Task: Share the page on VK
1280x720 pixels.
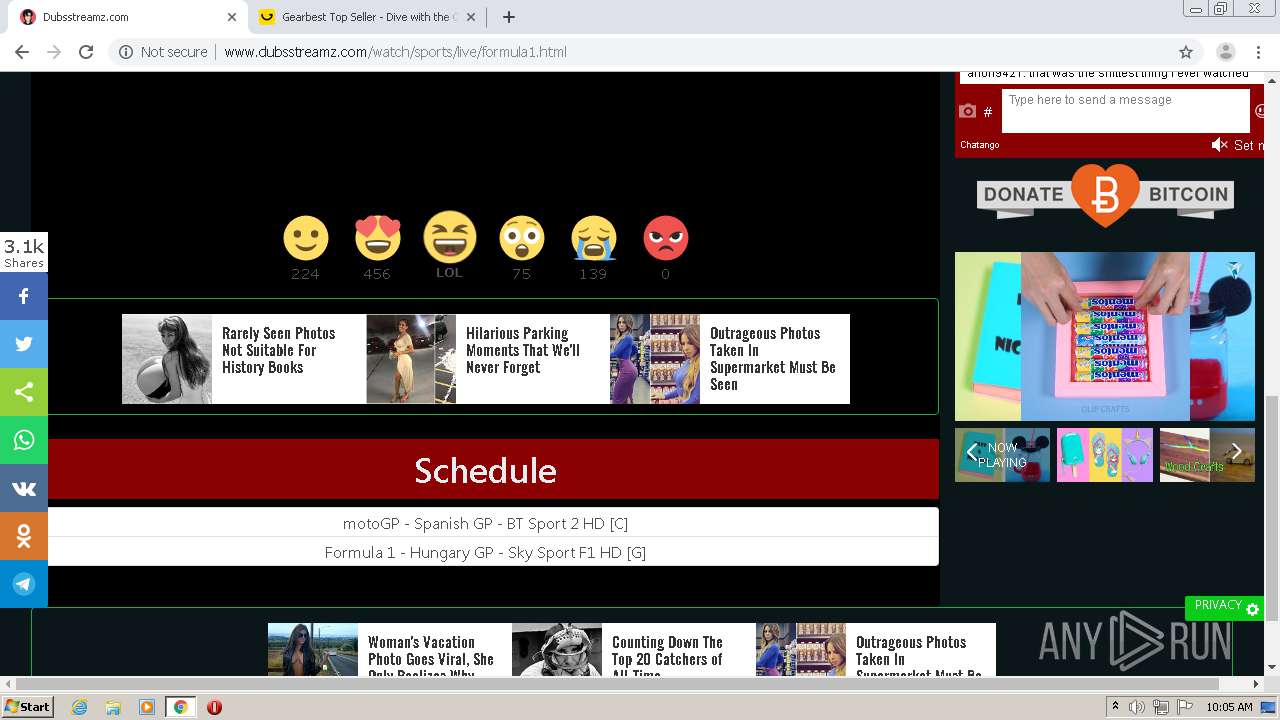Action: (24, 488)
